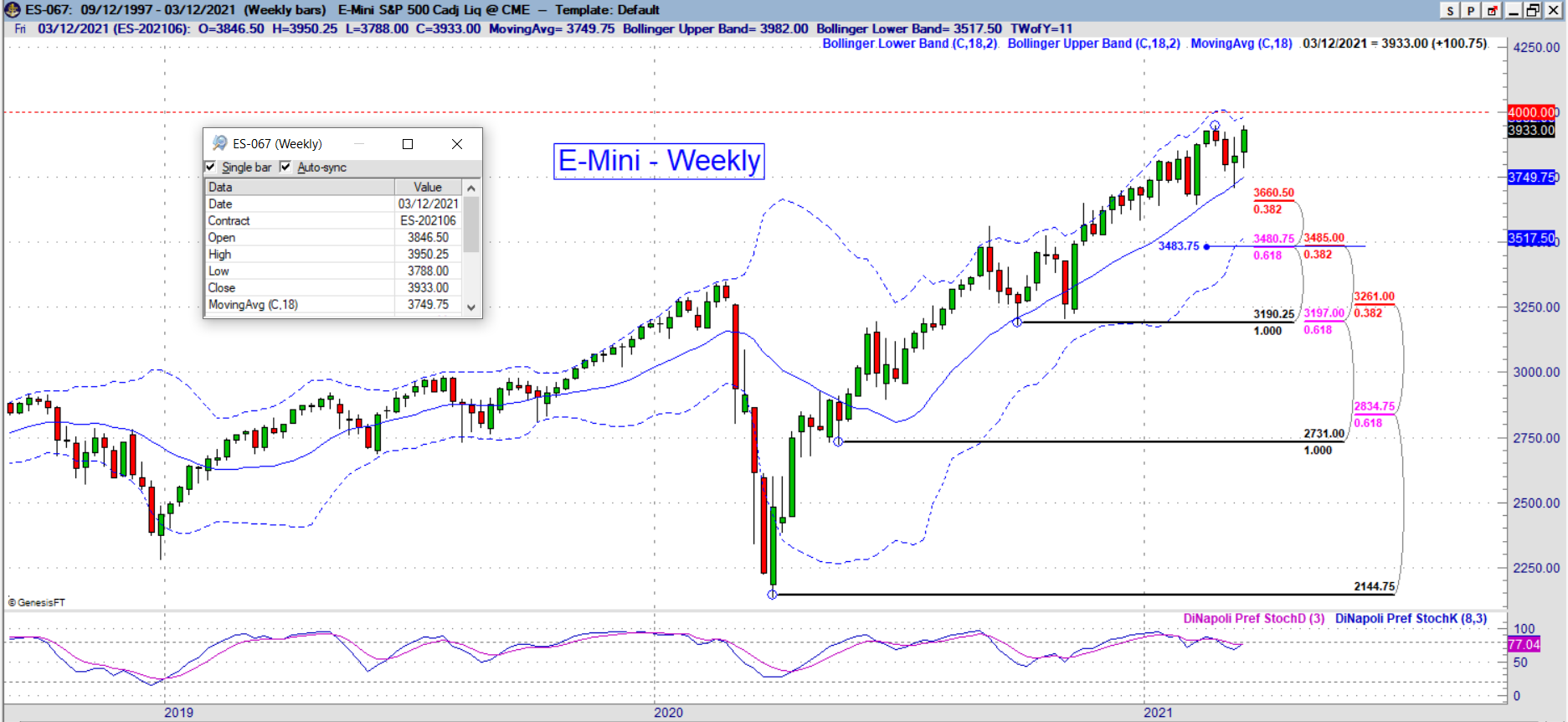Click the 2020 label on time axis

tap(668, 713)
